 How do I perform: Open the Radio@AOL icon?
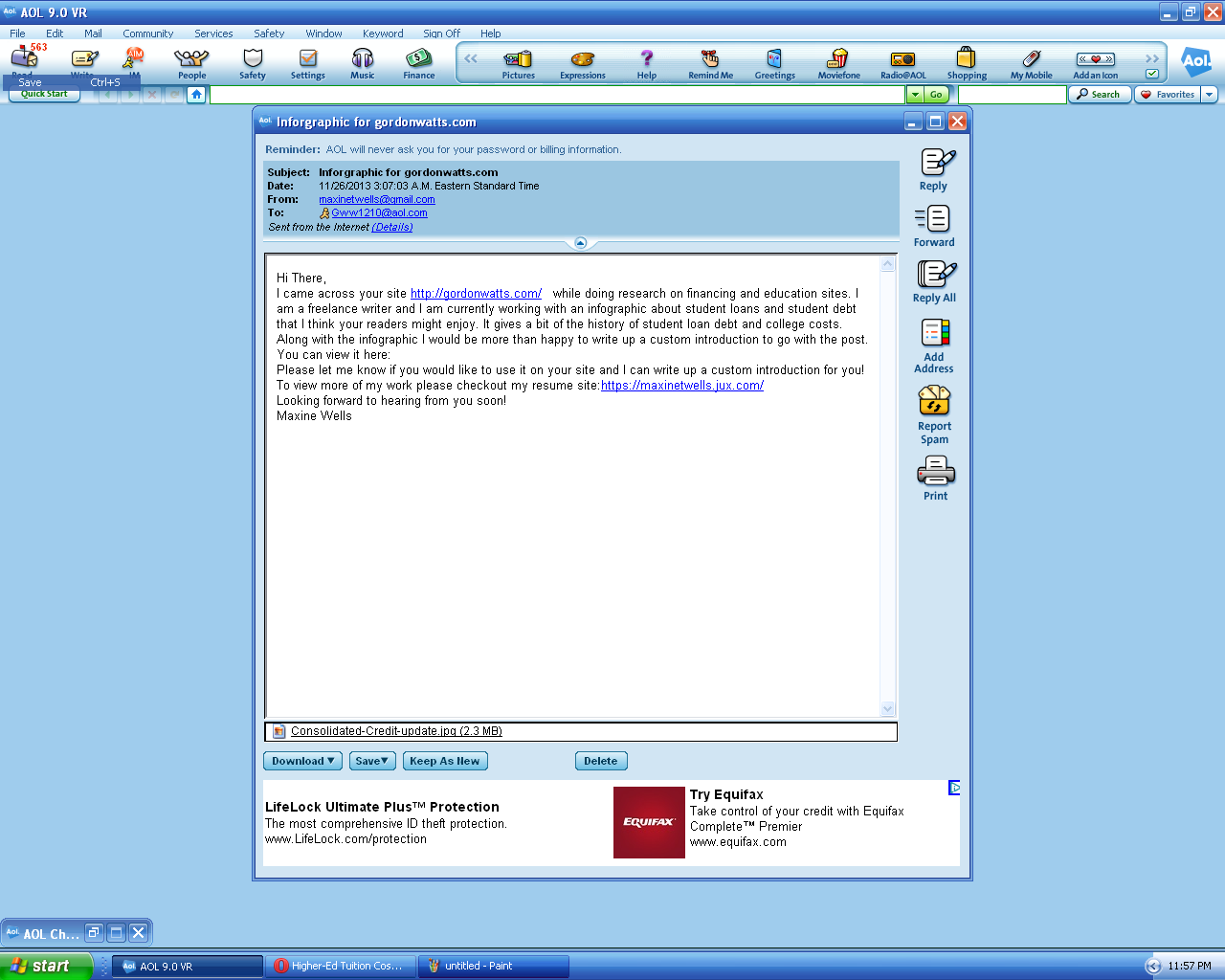pos(903,63)
